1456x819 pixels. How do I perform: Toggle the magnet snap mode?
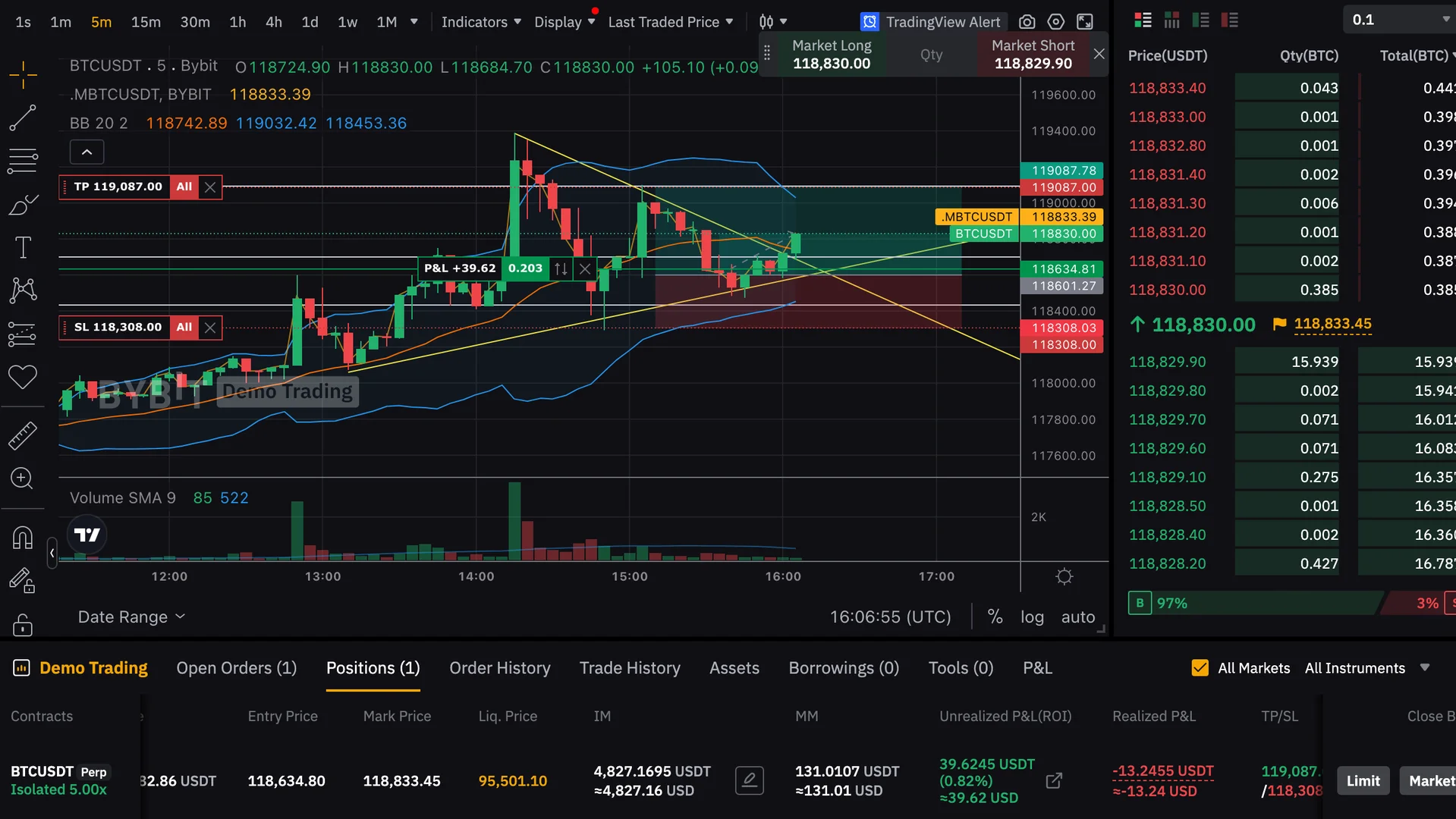click(23, 538)
